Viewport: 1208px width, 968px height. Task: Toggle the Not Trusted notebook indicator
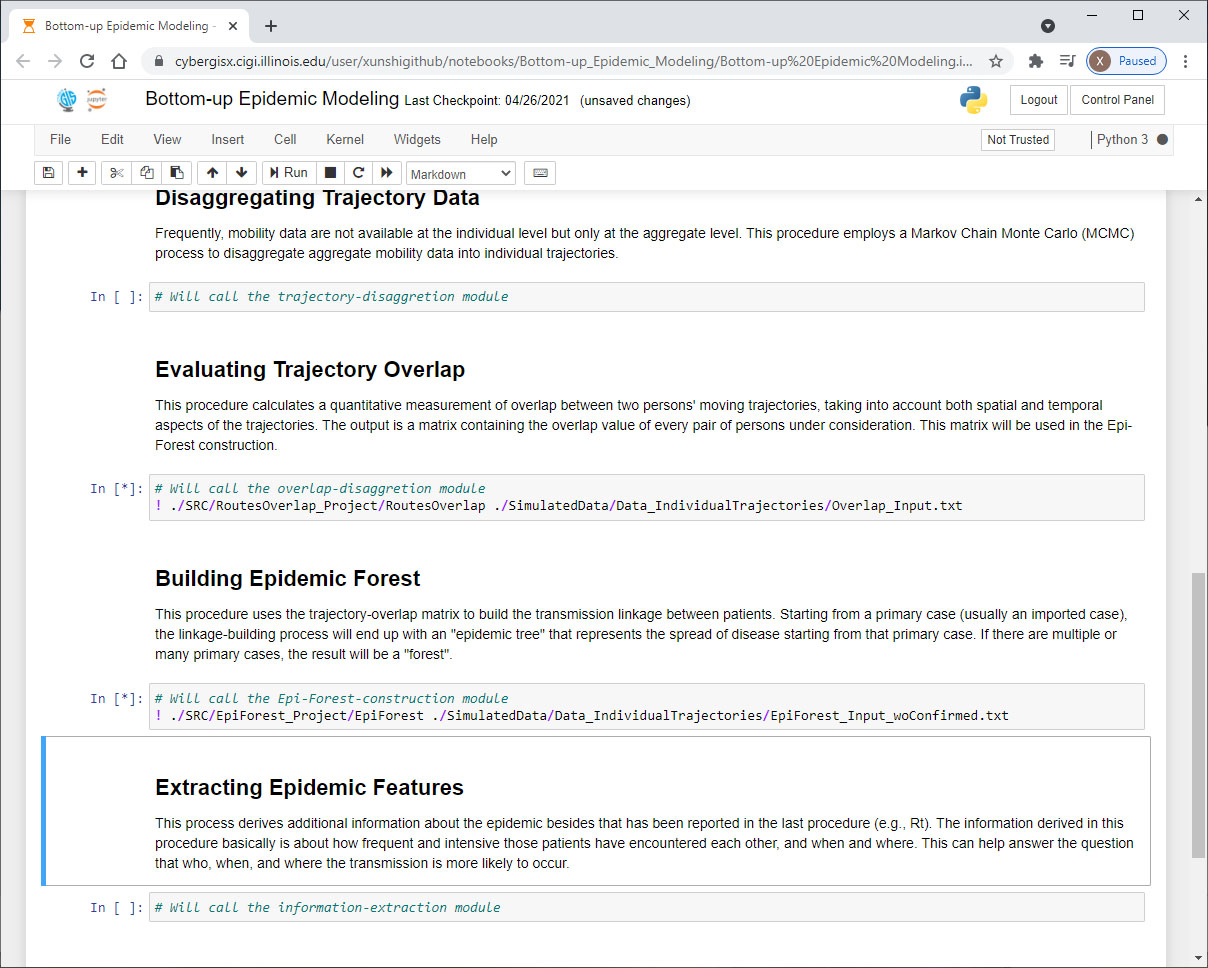pyautogui.click(x=1018, y=140)
